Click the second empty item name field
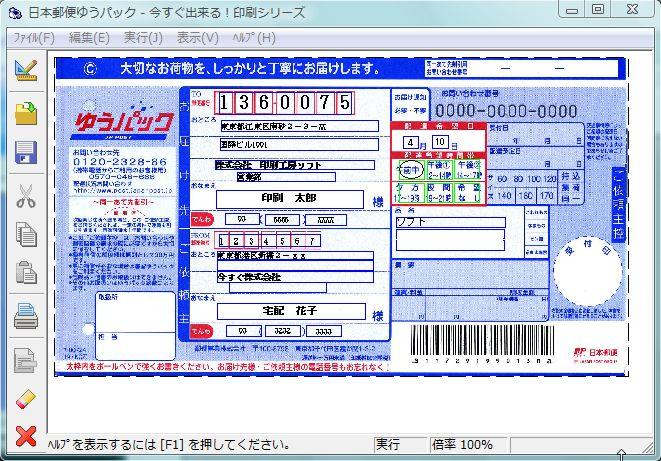Screen dimensions: 661x461 (x=450, y=240)
